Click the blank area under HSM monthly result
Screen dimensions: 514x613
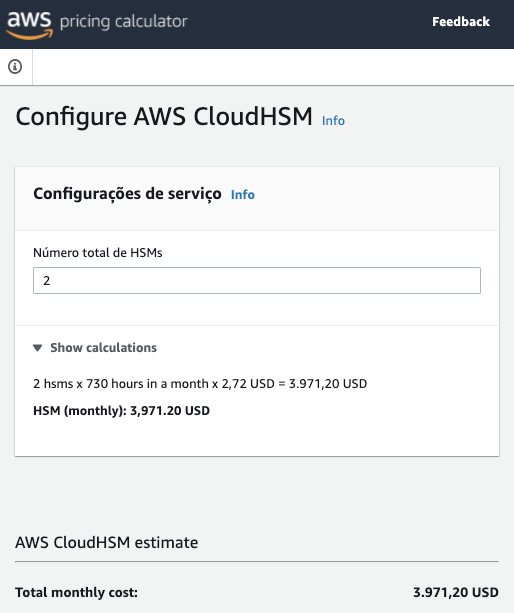pyautogui.click(x=257, y=437)
